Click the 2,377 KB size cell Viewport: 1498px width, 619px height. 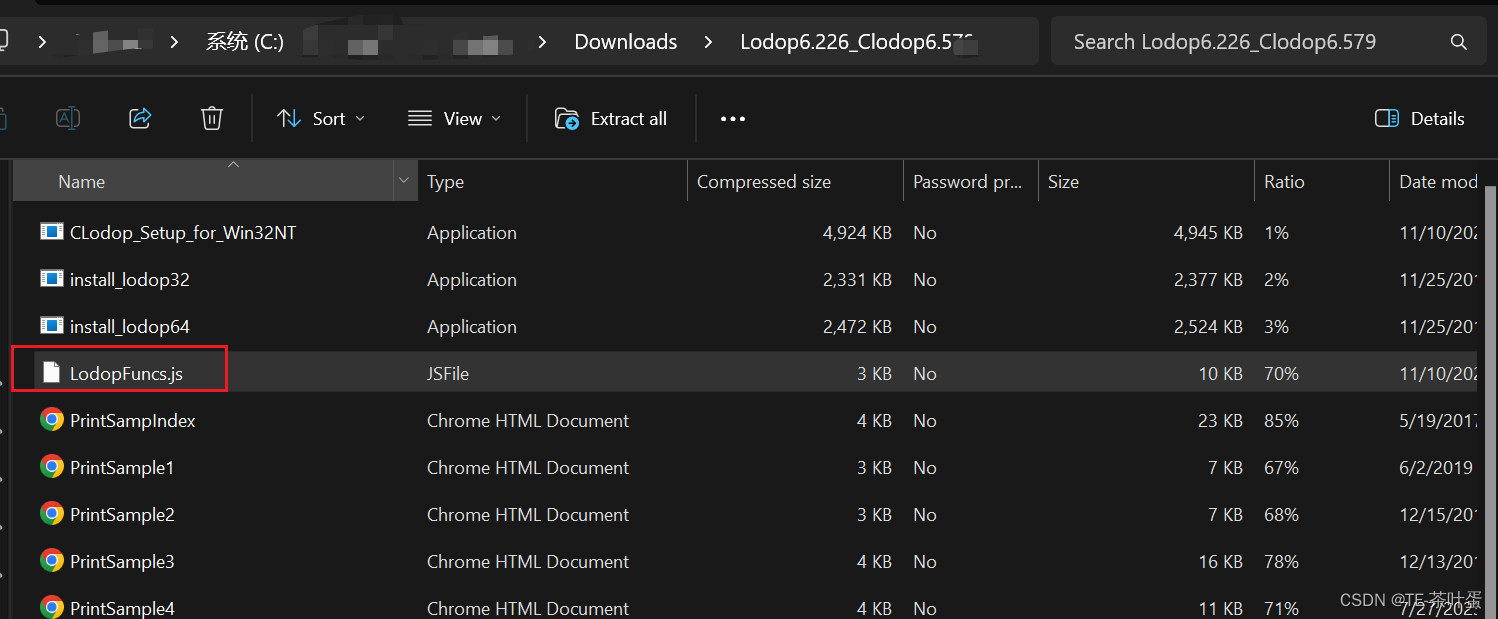click(1208, 280)
